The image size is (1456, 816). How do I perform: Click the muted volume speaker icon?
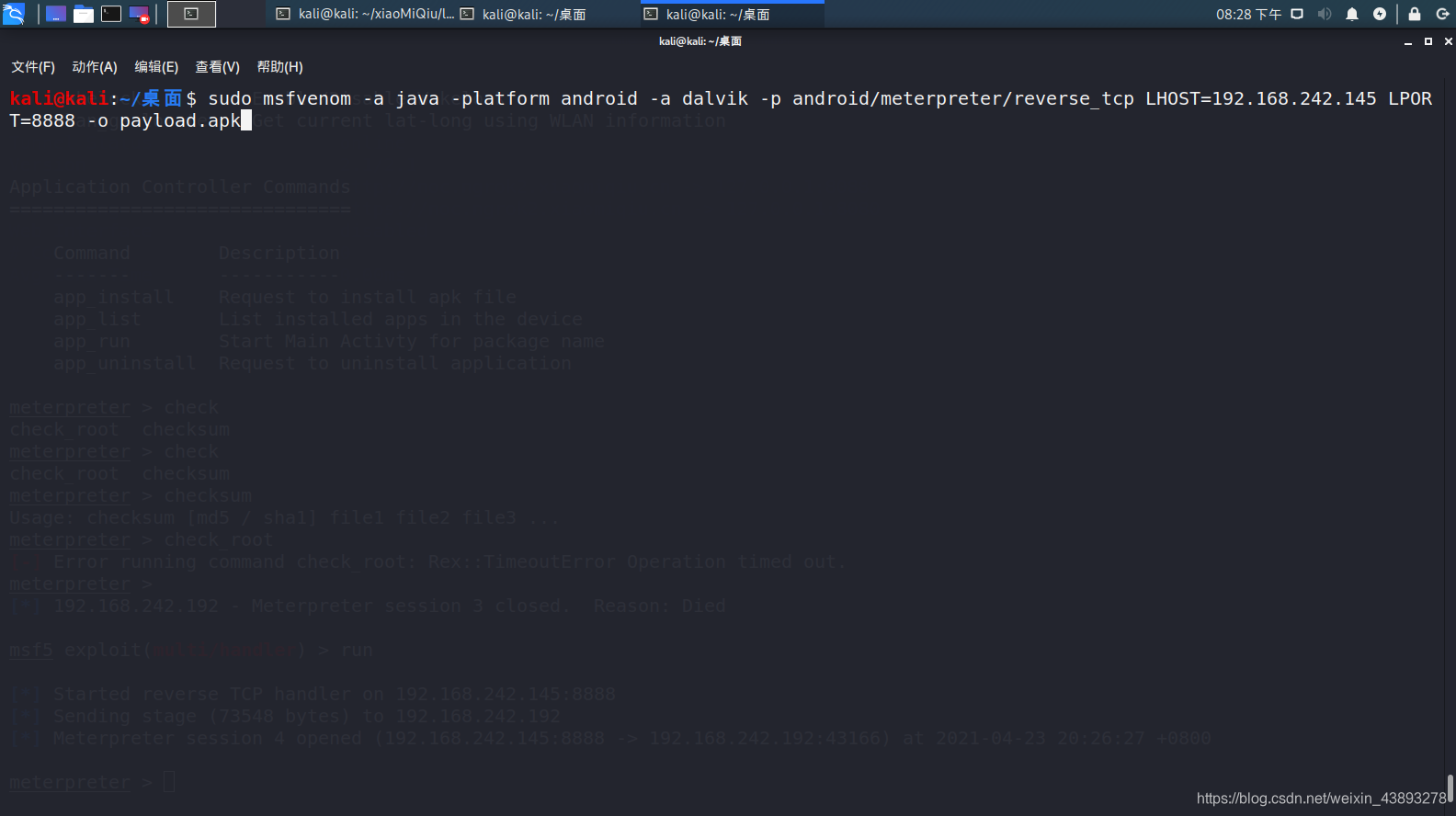coord(1325,14)
